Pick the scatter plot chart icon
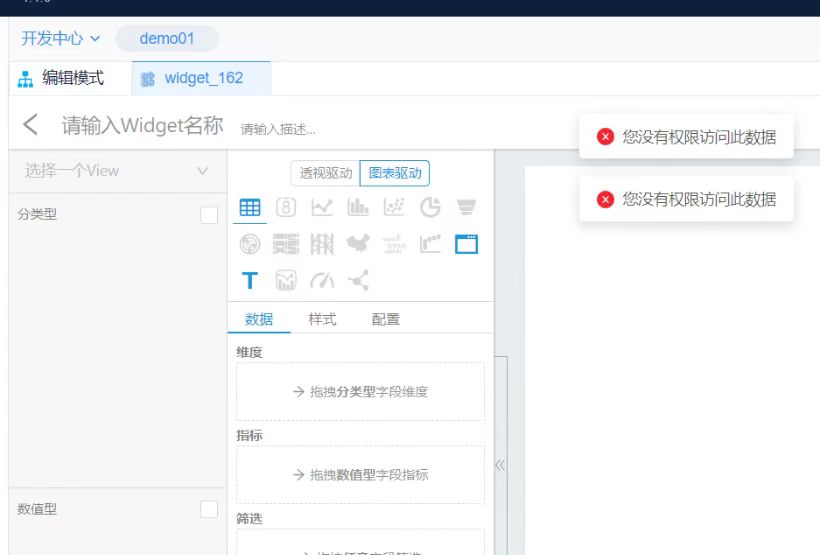Screen dimensions: 820x555 tap(394, 208)
